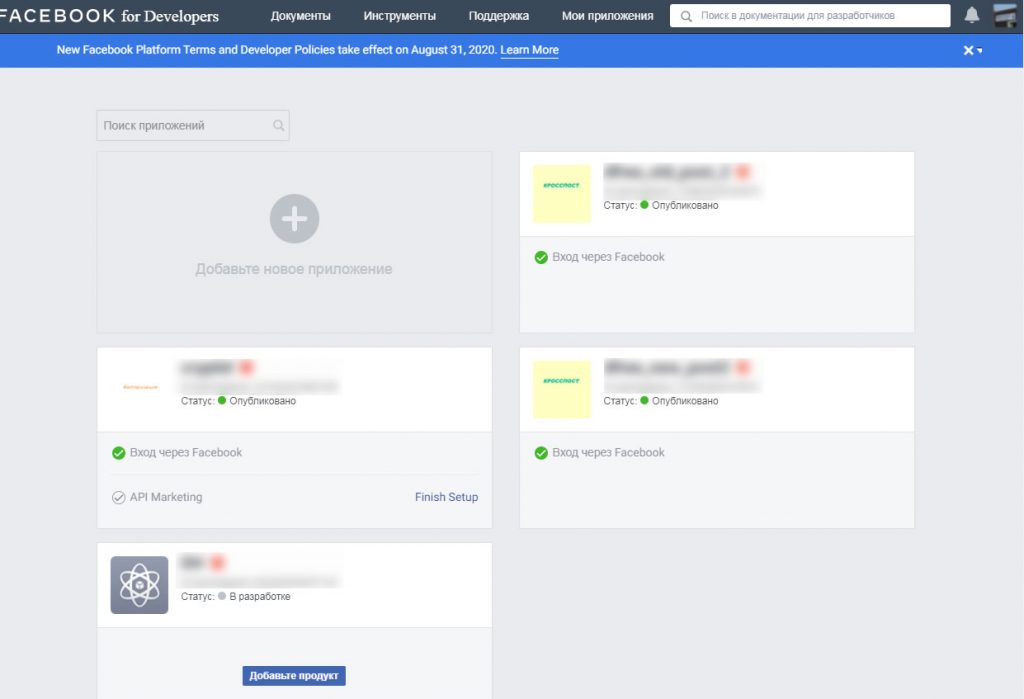
Task: Click Вход через Facebook in top-right card
Action: pyautogui.click(x=608, y=257)
